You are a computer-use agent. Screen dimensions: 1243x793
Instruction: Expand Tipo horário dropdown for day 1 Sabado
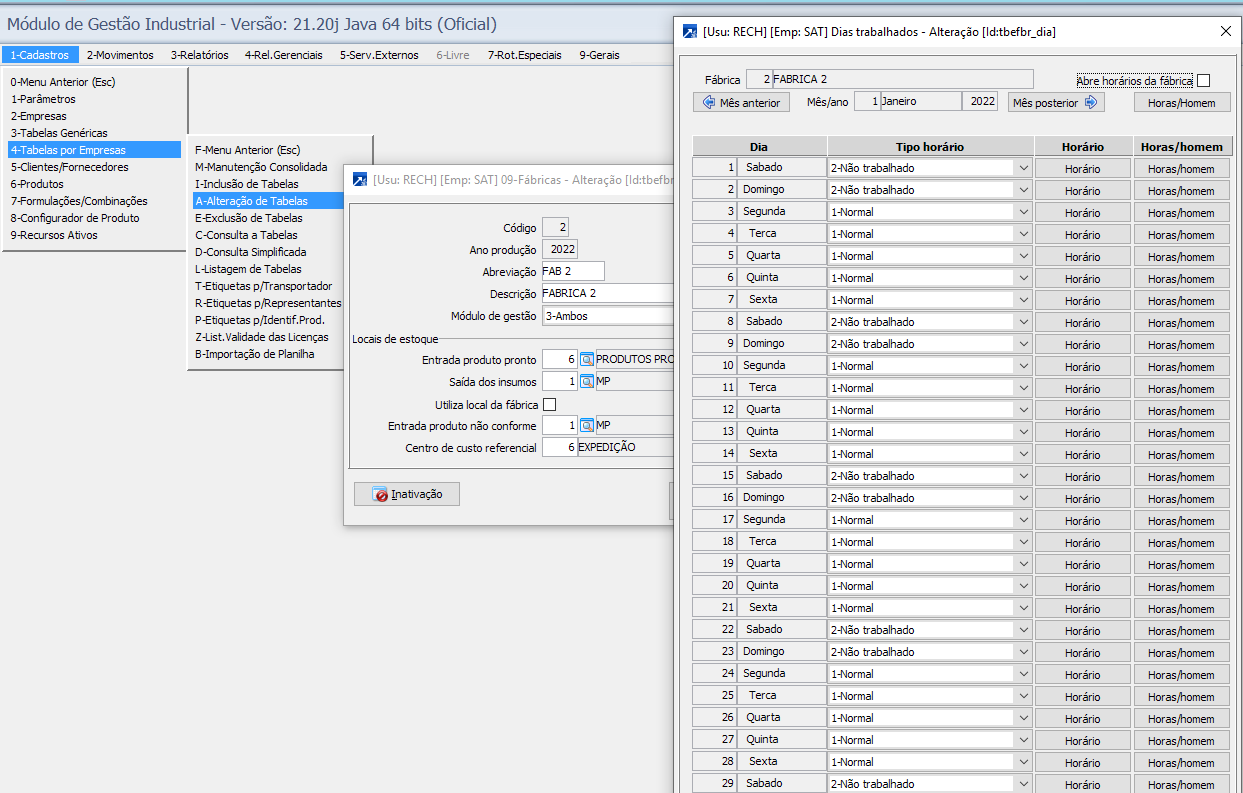[x=1022, y=168]
